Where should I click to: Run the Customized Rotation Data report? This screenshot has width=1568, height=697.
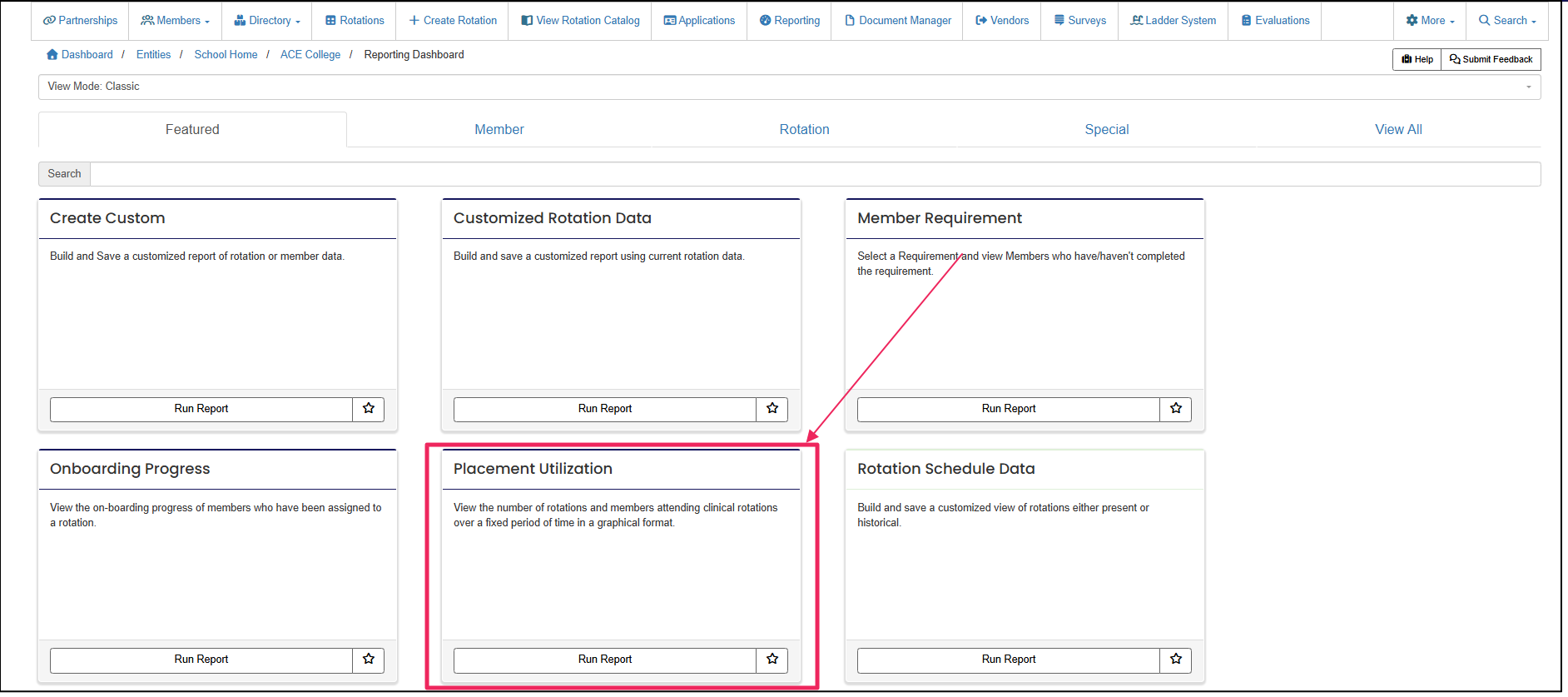pyautogui.click(x=605, y=409)
